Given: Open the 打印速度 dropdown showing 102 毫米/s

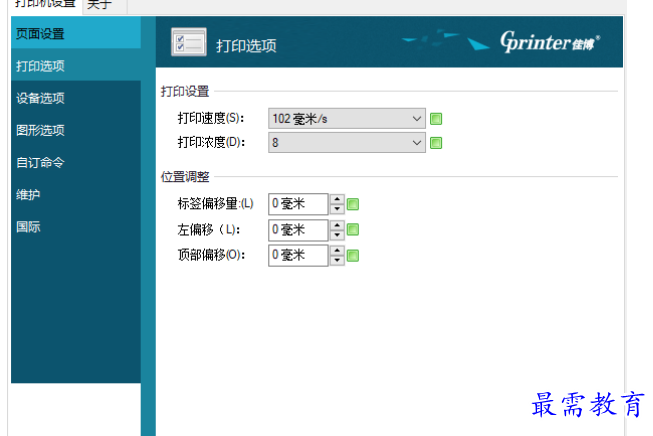Looking at the screenshot, I should pyautogui.click(x=347, y=119).
